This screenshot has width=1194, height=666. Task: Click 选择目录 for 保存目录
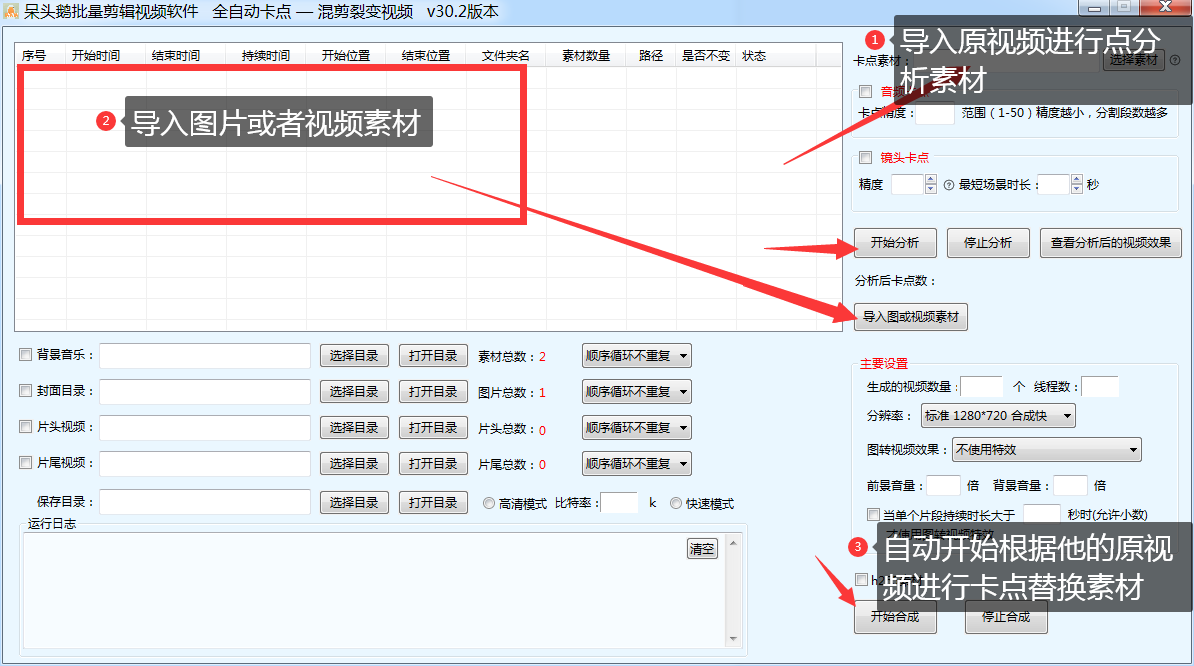click(x=354, y=502)
